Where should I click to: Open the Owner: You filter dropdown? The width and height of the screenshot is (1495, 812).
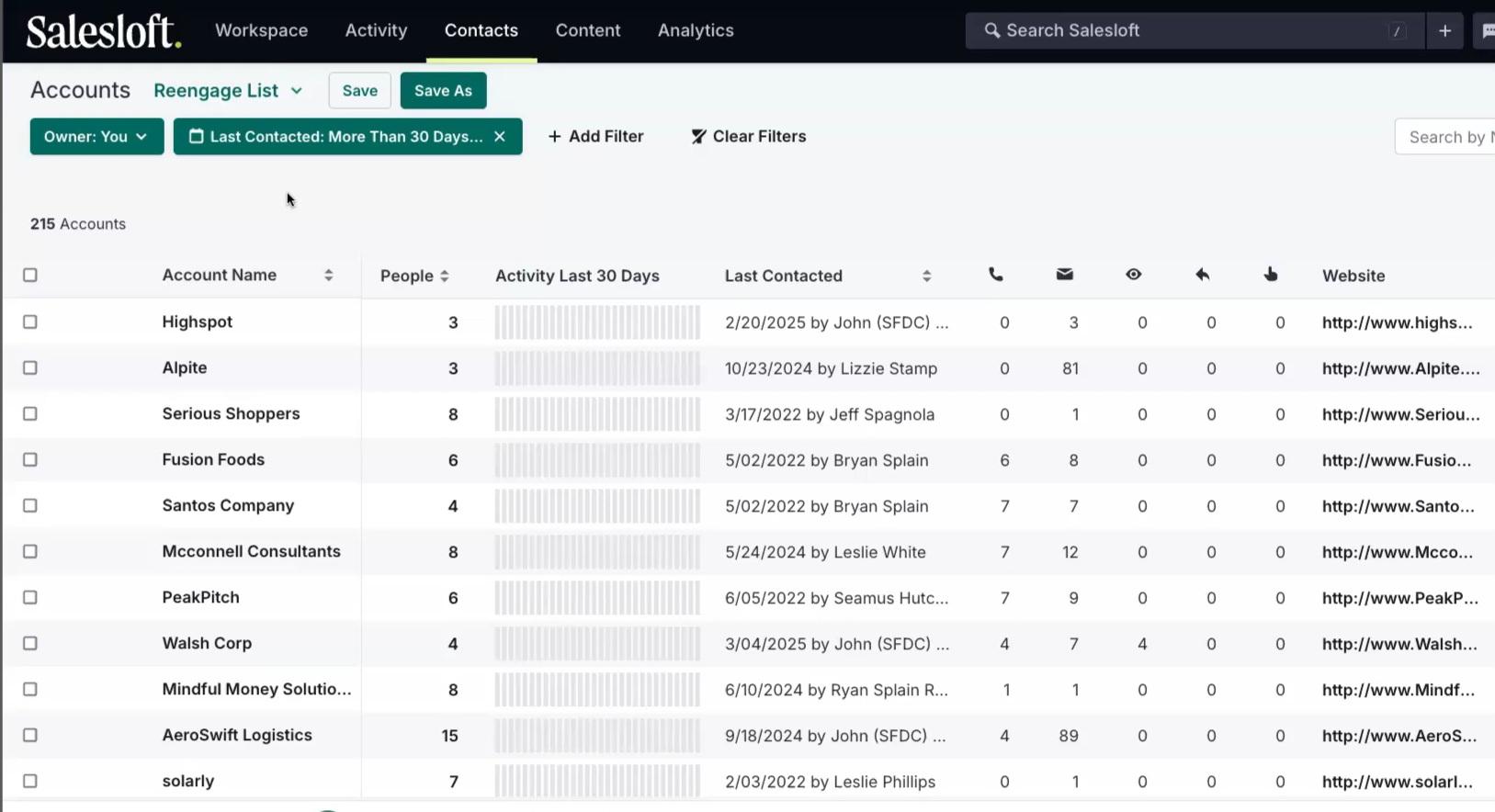96,136
